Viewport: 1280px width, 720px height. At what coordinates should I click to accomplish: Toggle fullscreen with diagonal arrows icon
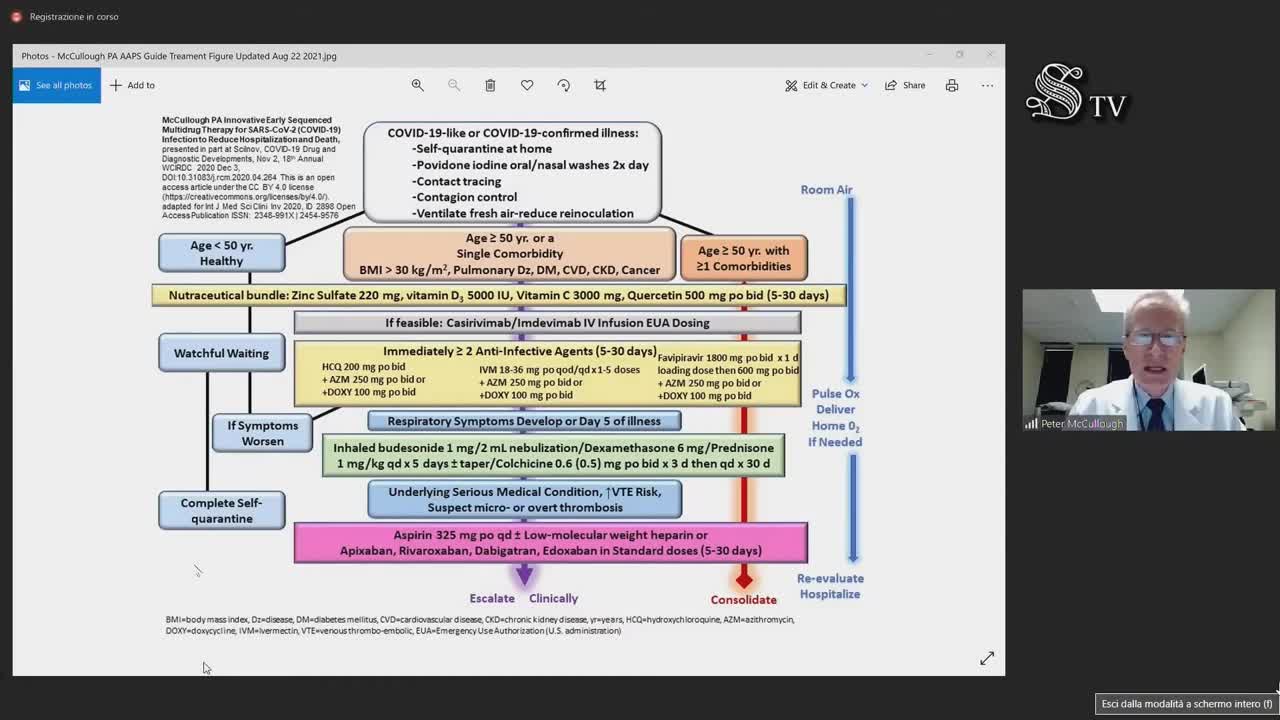click(x=987, y=658)
